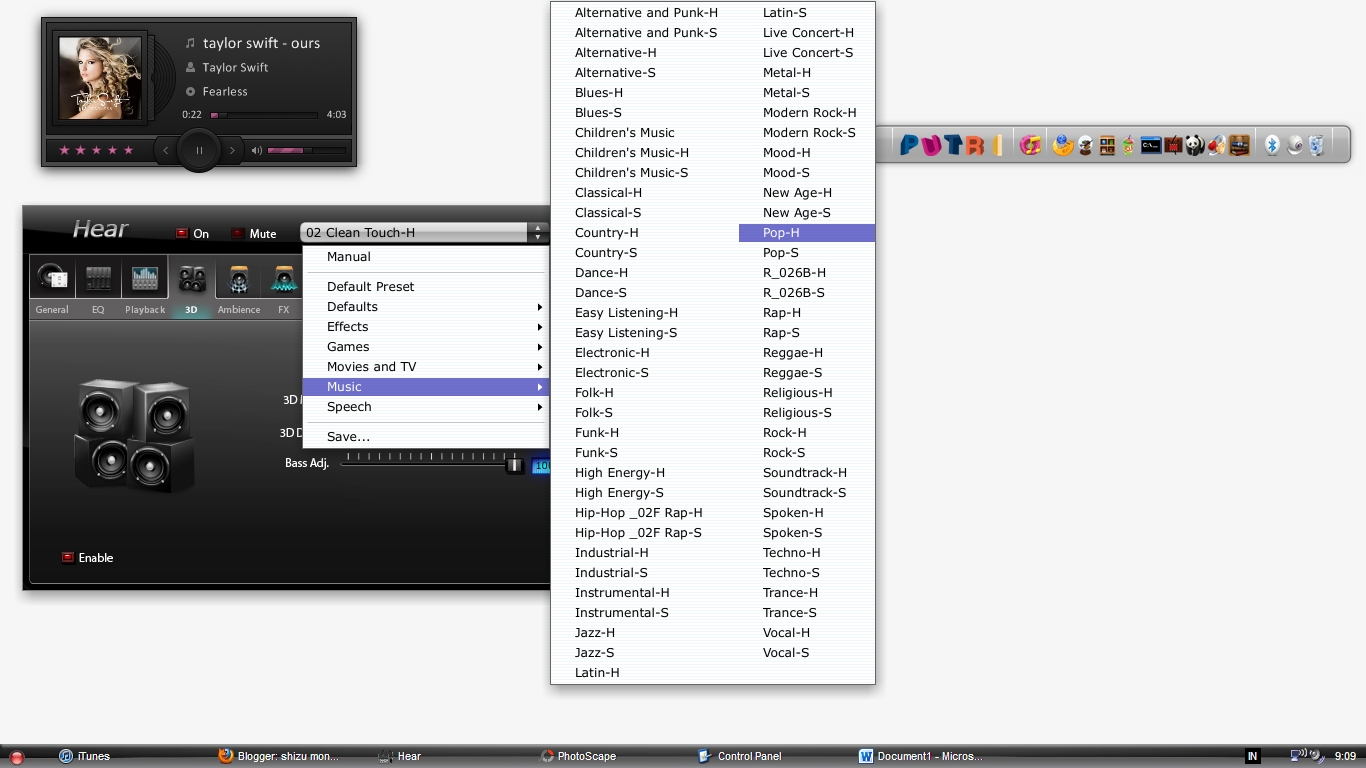Click the preset dropdown up/down arrows
The height and width of the screenshot is (768, 1366).
pyautogui.click(x=538, y=232)
